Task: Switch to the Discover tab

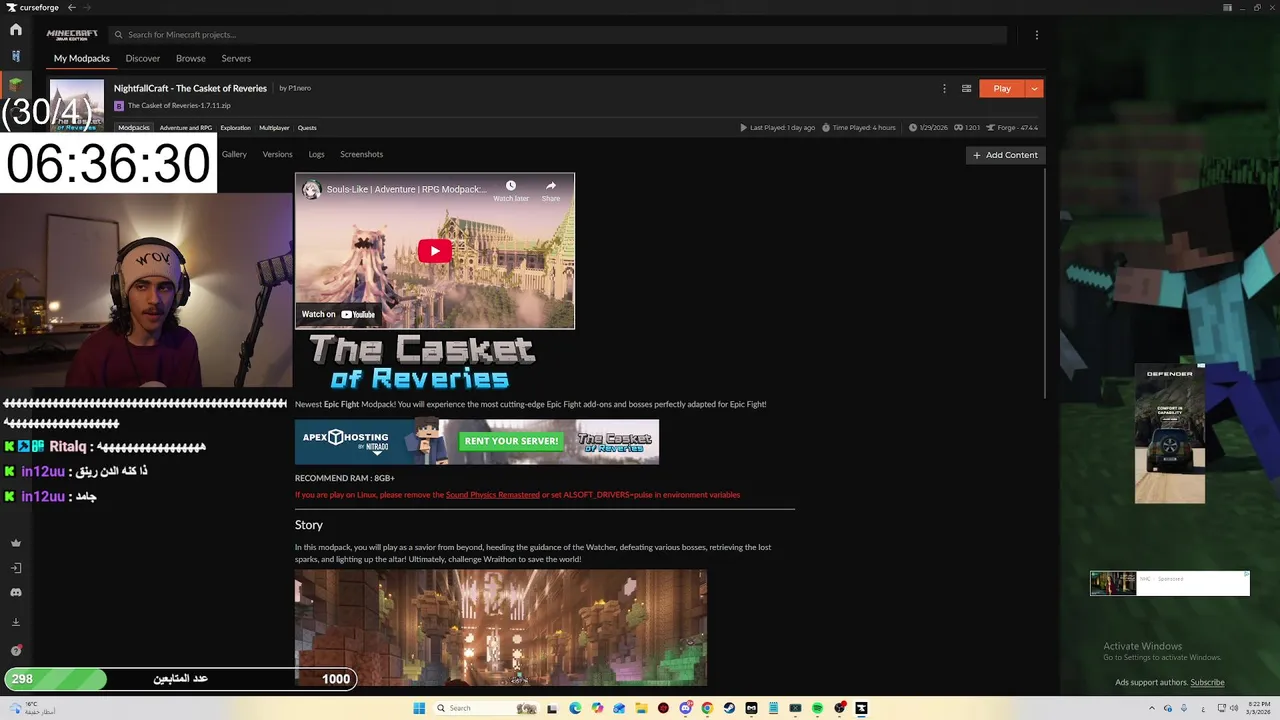Action: pos(142,58)
